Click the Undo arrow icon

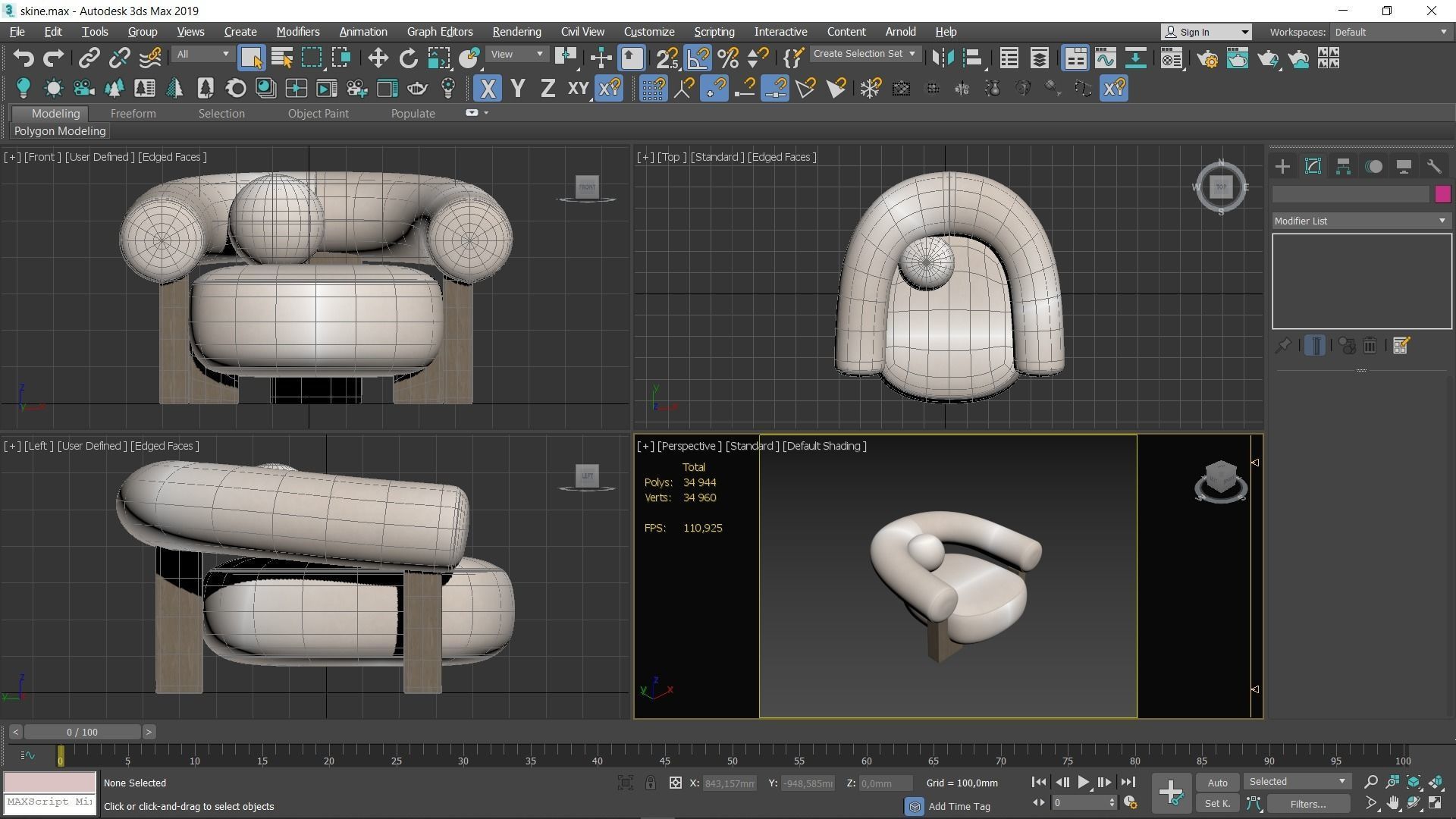[x=24, y=58]
